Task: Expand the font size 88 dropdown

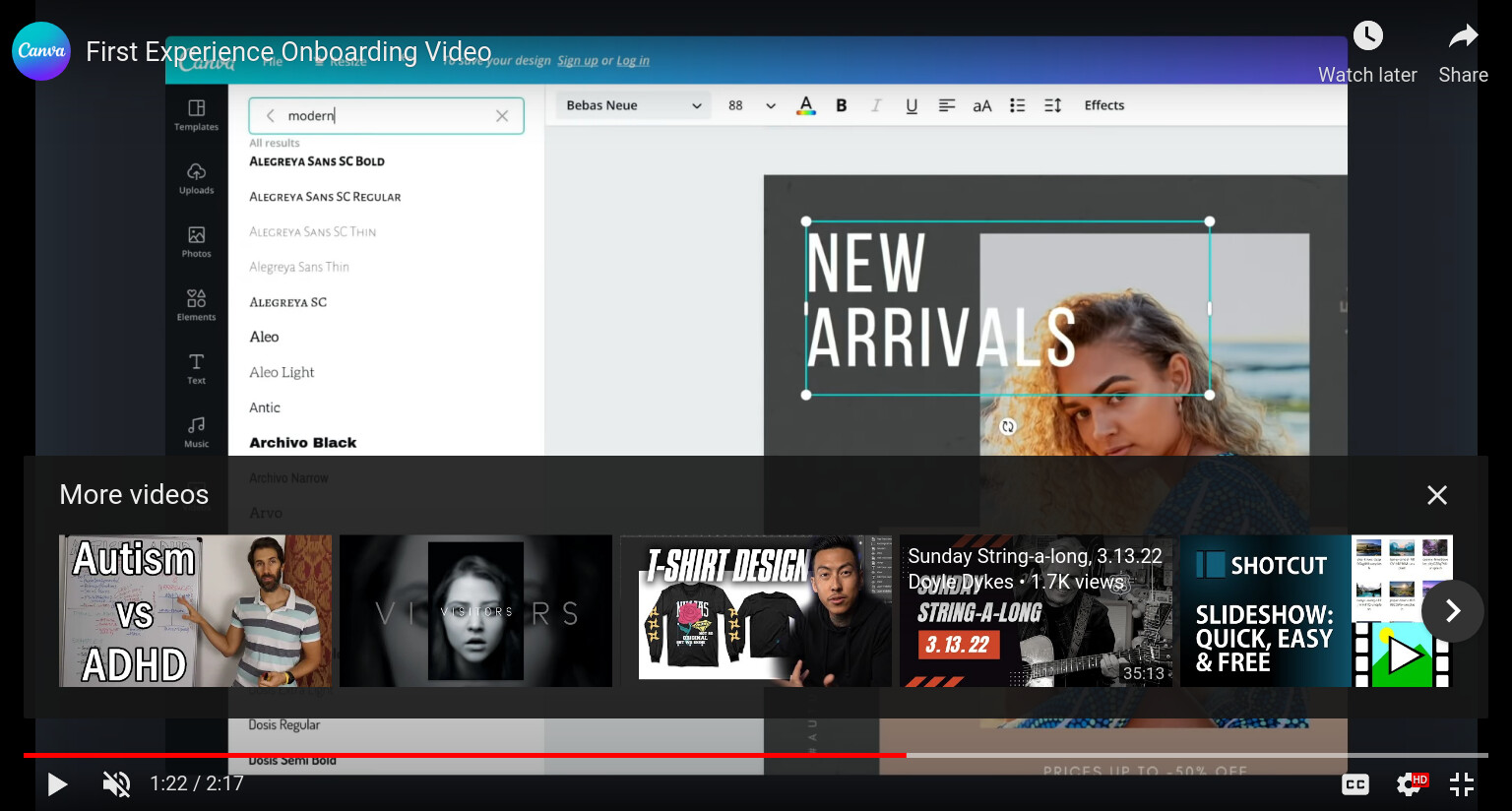Action: pyautogui.click(x=771, y=105)
